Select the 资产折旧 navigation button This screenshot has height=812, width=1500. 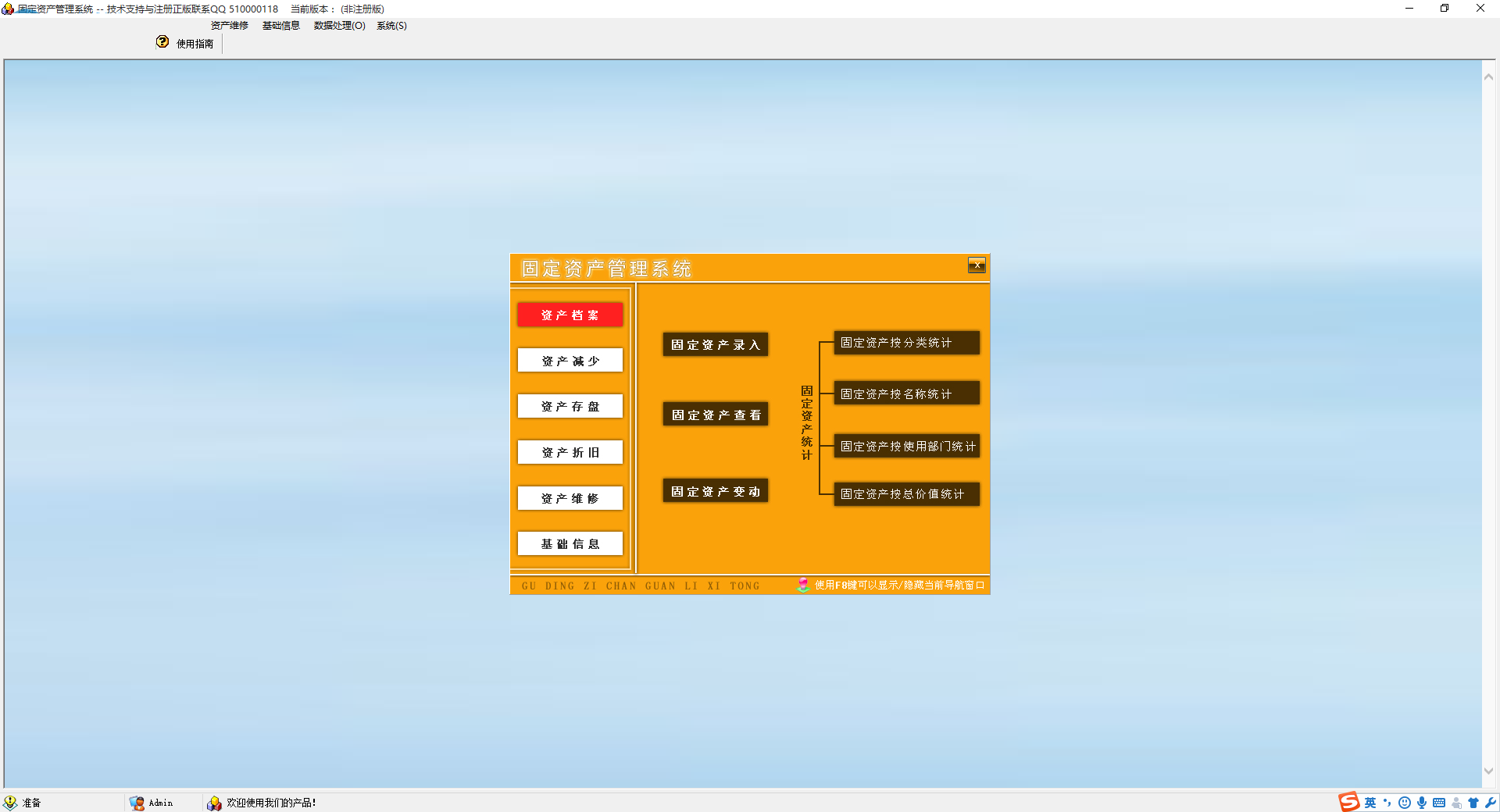(x=570, y=452)
